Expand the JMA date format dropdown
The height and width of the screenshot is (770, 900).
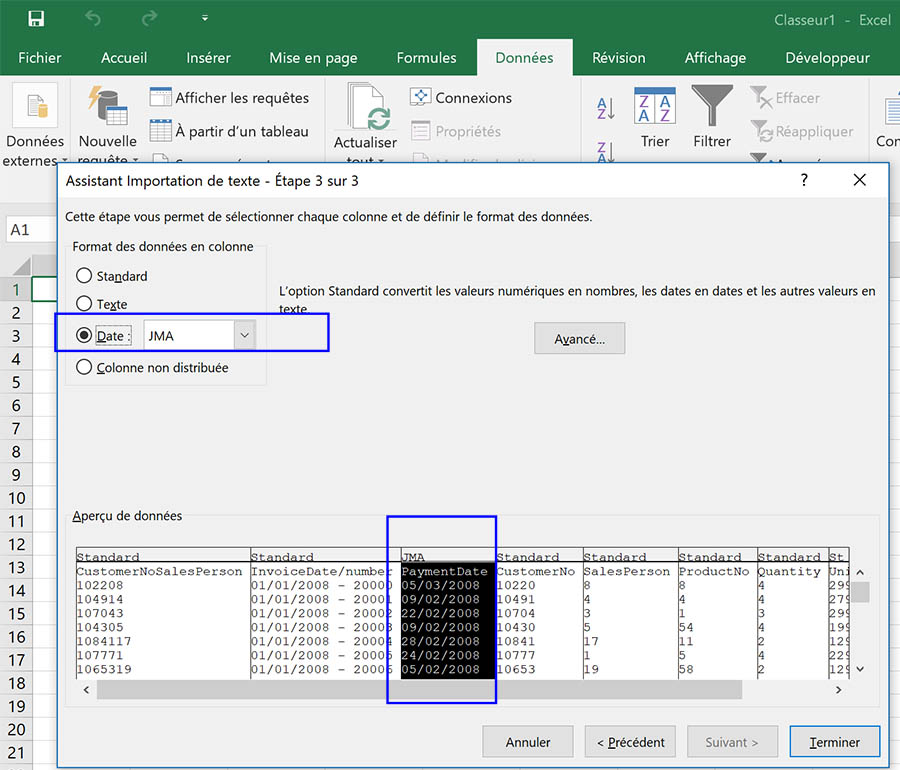(x=244, y=336)
